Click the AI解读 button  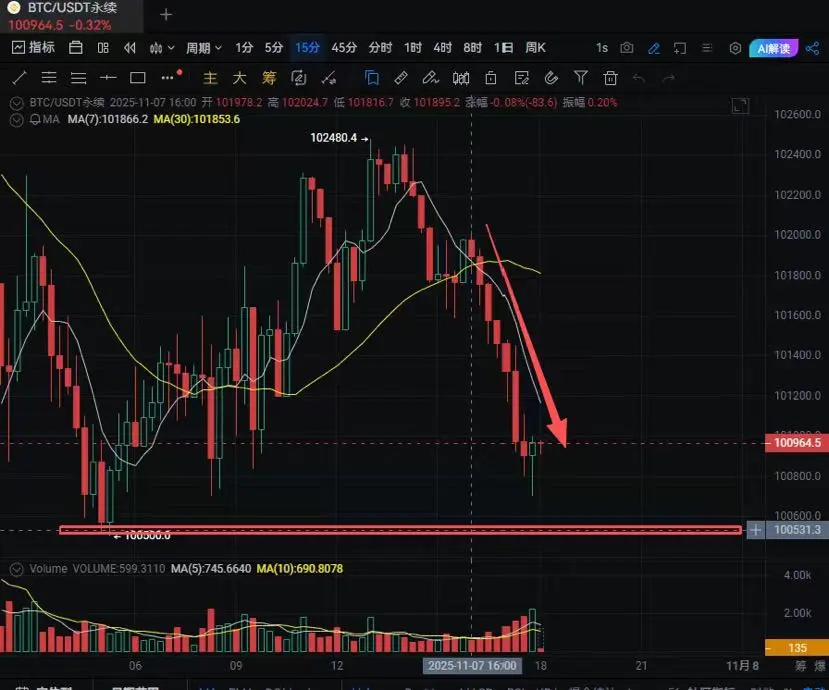(x=773, y=49)
